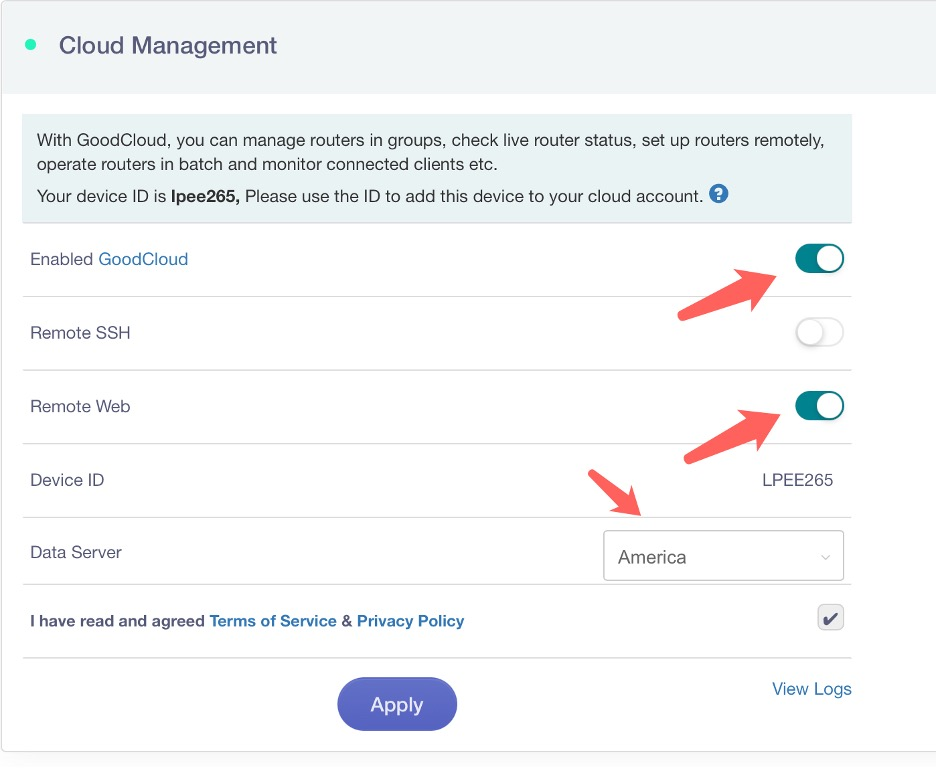936x768 pixels.
Task: Open the Terms of Service link
Action: [272, 621]
